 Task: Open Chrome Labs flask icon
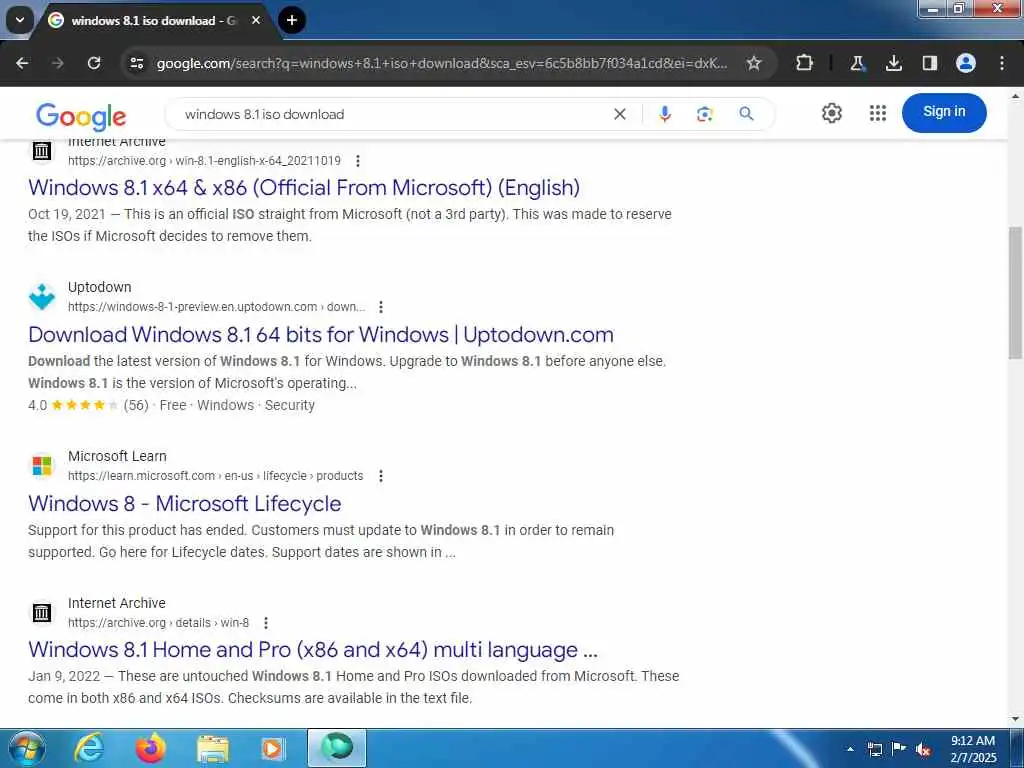click(x=857, y=63)
